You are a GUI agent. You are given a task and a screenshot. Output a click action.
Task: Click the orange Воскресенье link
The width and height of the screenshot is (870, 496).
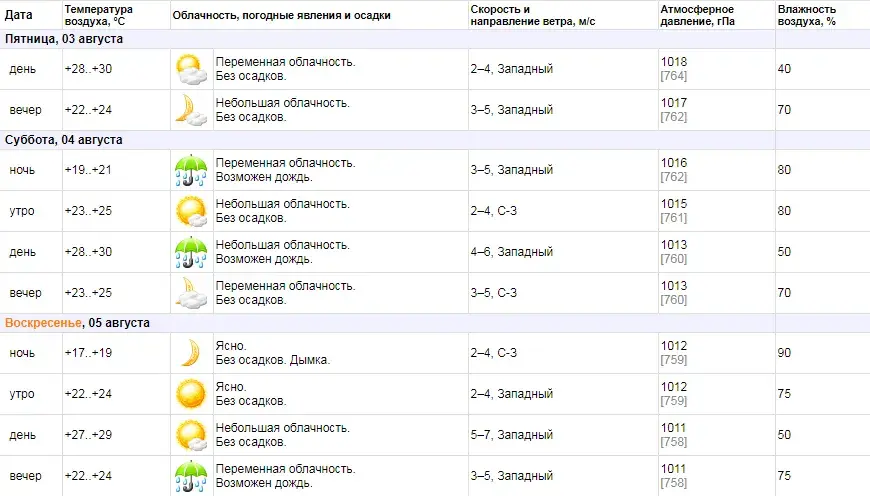coord(43,323)
